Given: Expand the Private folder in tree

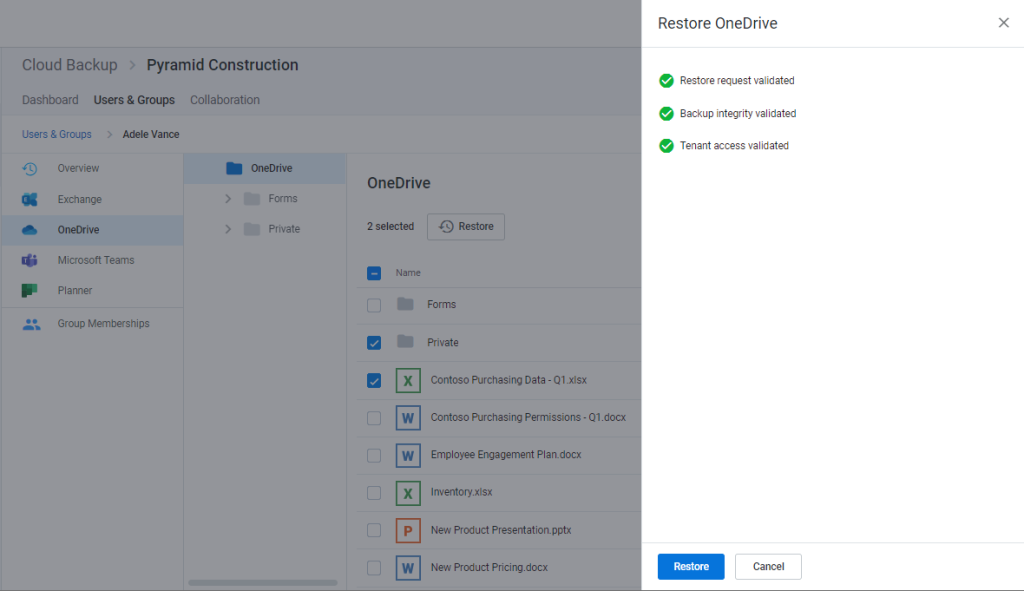Looking at the screenshot, I should [x=228, y=229].
